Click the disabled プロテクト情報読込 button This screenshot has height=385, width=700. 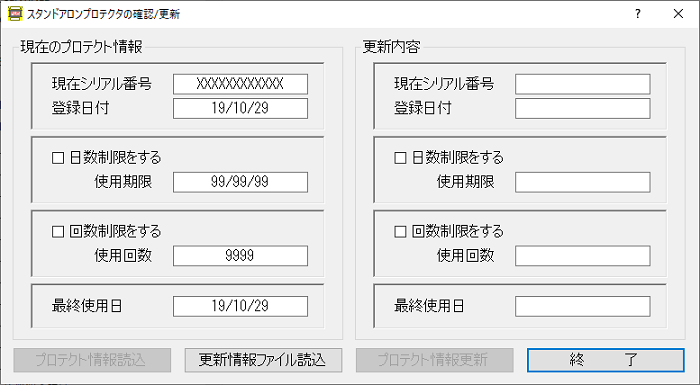click(92, 360)
